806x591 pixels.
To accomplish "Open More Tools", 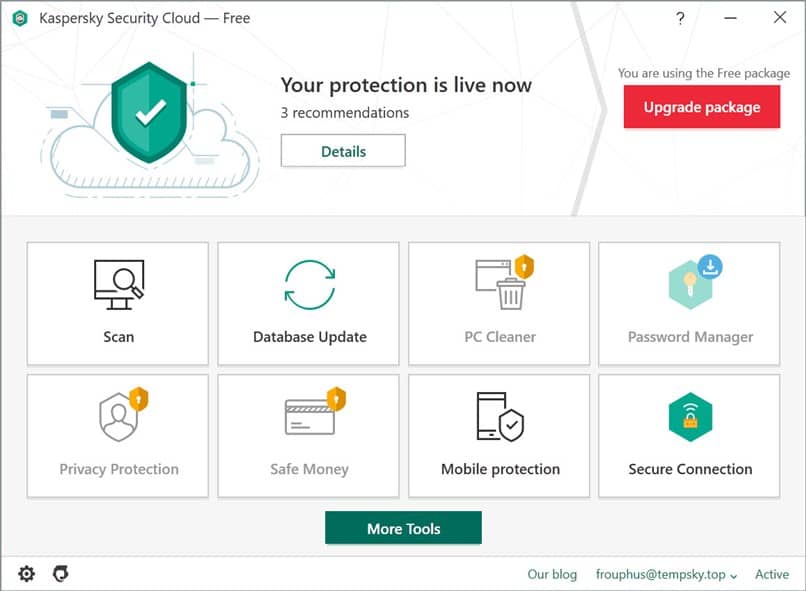I will point(404,528).
